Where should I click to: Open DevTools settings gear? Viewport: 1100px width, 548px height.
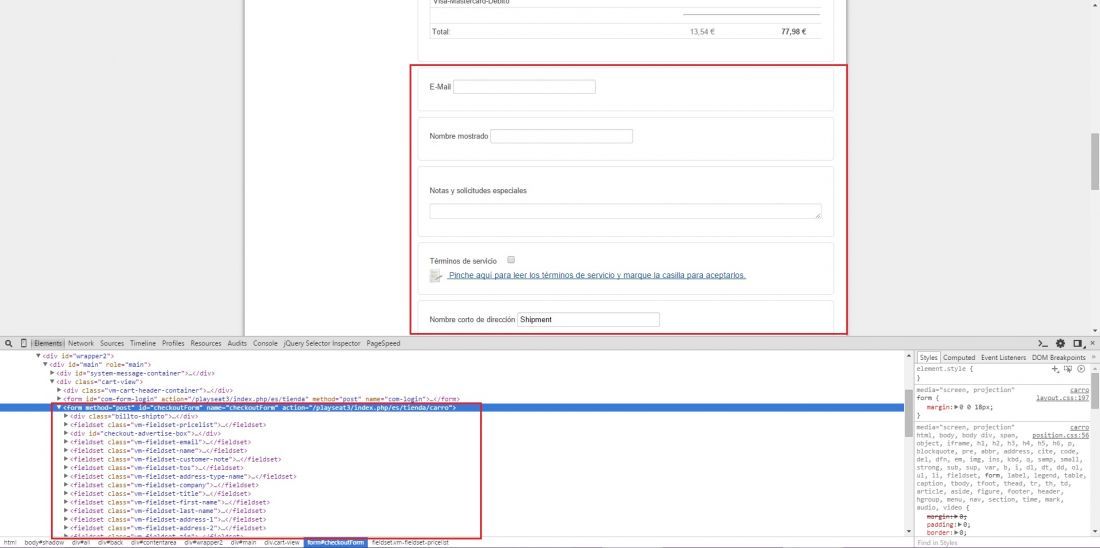[1060, 344]
